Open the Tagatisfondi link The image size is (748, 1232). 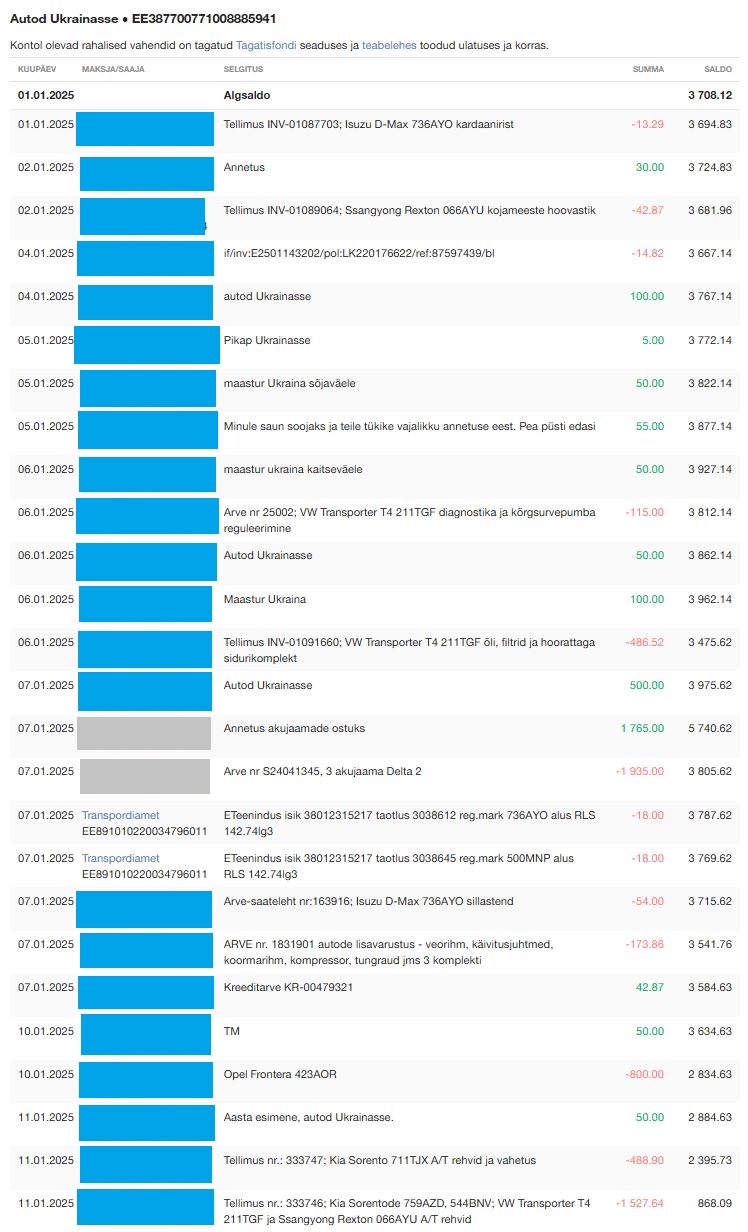[261, 45]
